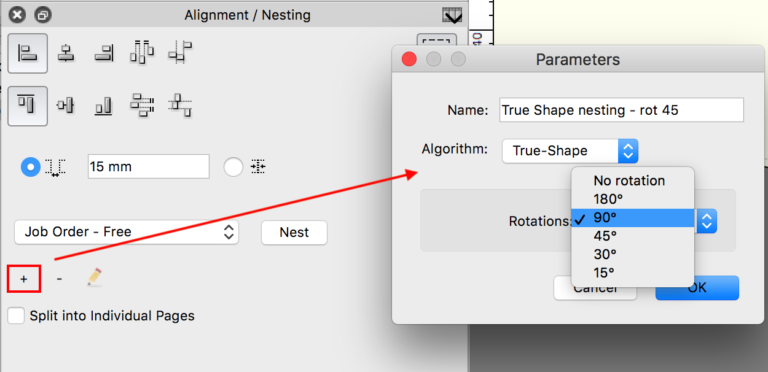Click the pencil edit nesting preset icon
This screenshot has width=768, height=372.
point(95,278)
